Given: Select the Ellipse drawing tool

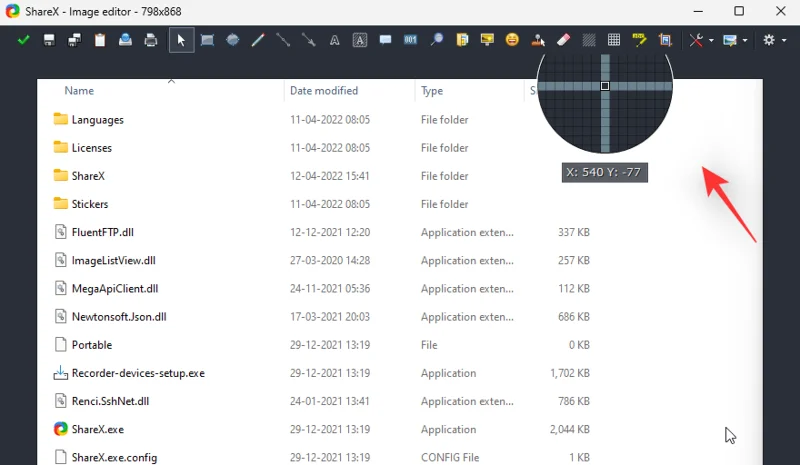Looking at the screenshot, I should coord(232,40).
